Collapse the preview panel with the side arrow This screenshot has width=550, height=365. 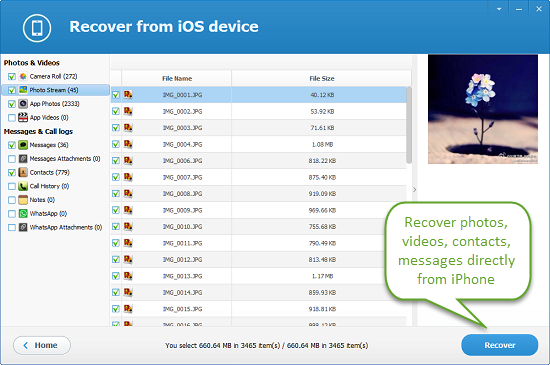click(414, 190)
